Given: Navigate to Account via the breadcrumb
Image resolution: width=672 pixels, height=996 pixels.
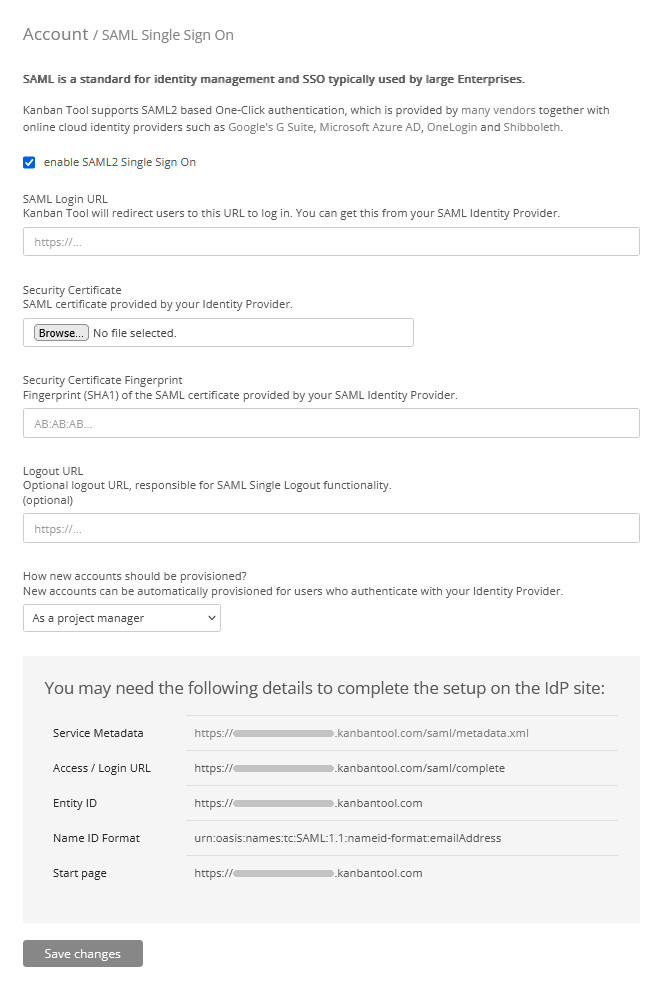Looking at the screenshot, I should (x=55, y=34).
